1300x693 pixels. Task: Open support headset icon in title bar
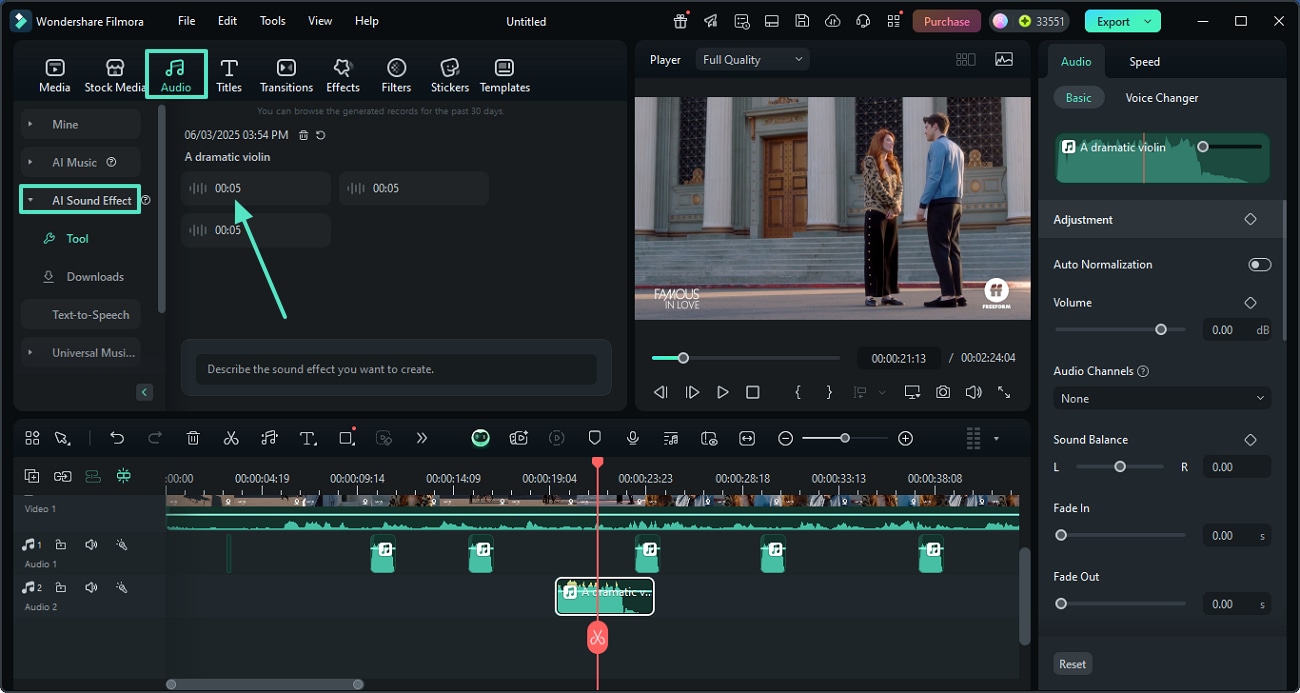(x=863, y=21)
